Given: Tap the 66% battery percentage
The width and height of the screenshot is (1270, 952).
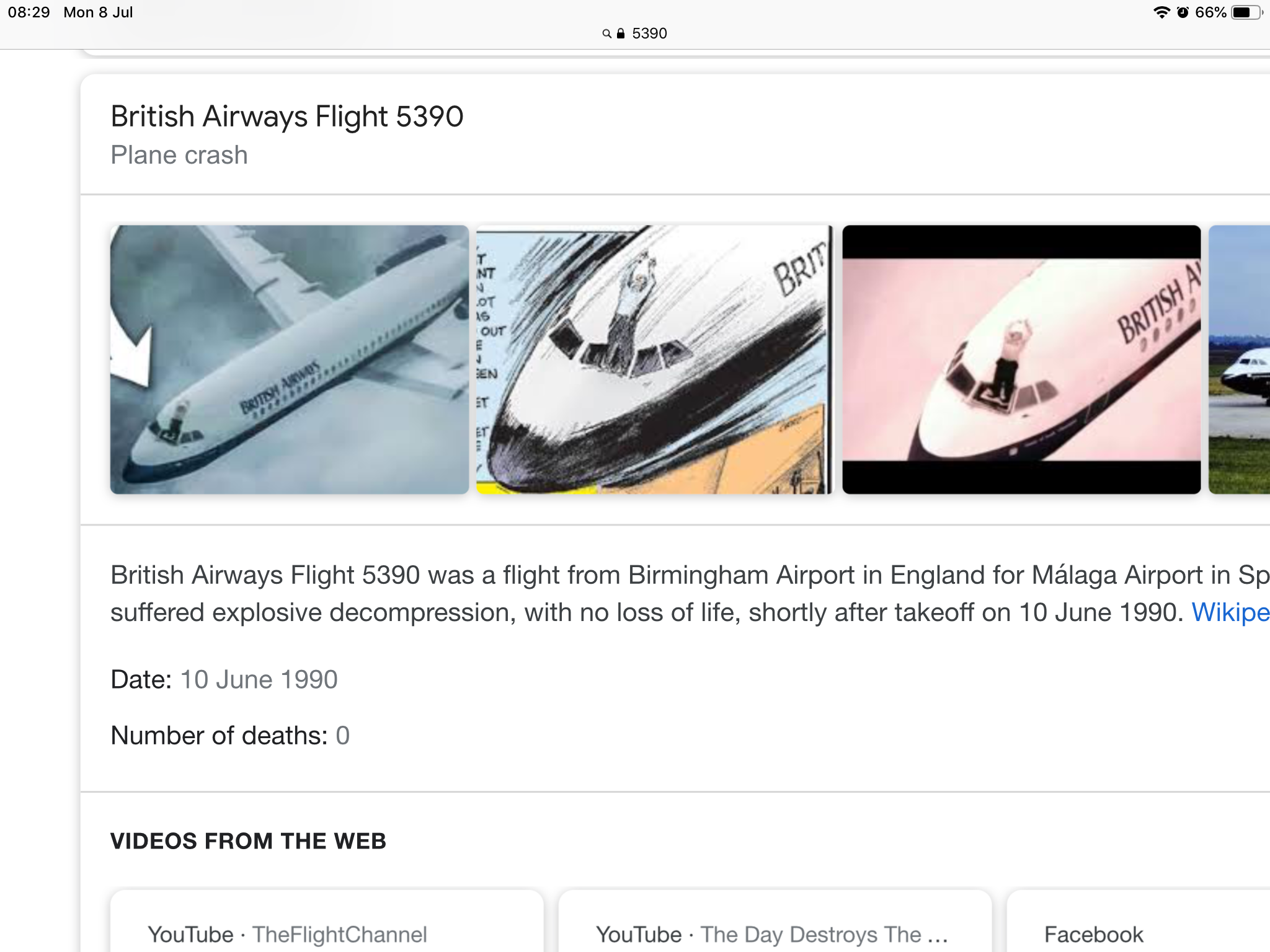Looking at the screenshot, I should 1210,12.
